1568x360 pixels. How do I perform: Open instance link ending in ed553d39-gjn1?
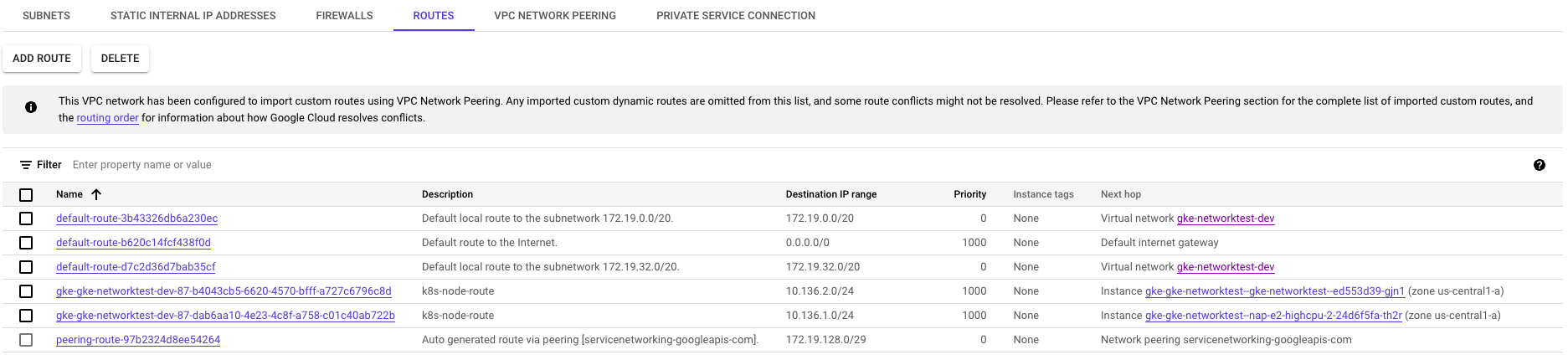(1275, 291)
